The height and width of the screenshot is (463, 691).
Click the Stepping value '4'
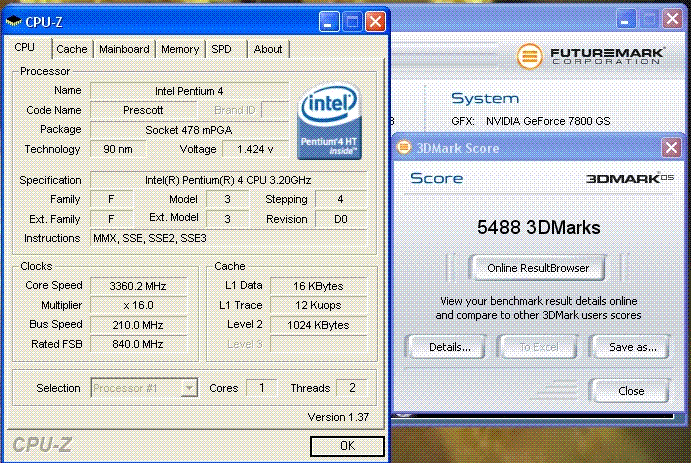click(x=341, y=199)
